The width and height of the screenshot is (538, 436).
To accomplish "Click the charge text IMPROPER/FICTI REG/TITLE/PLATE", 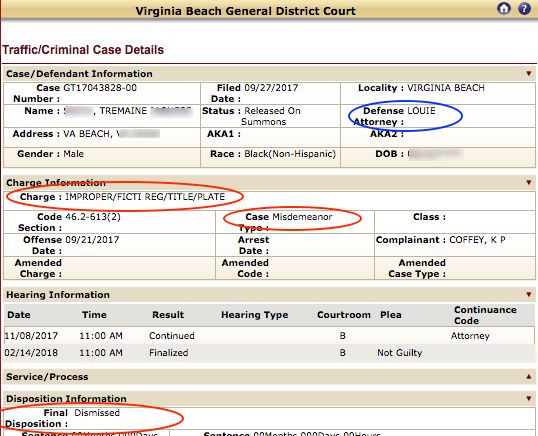I will 145,197.
